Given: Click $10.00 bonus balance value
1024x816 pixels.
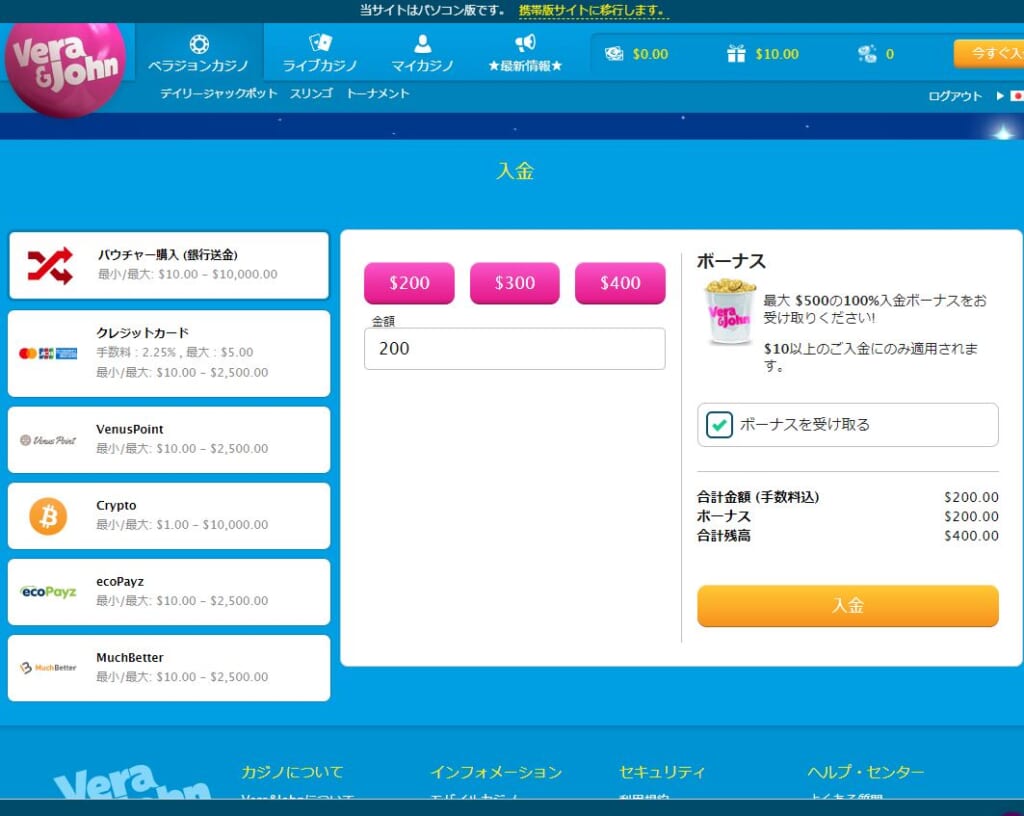Looking at the screenshot, I should click(x=777, y=54).
